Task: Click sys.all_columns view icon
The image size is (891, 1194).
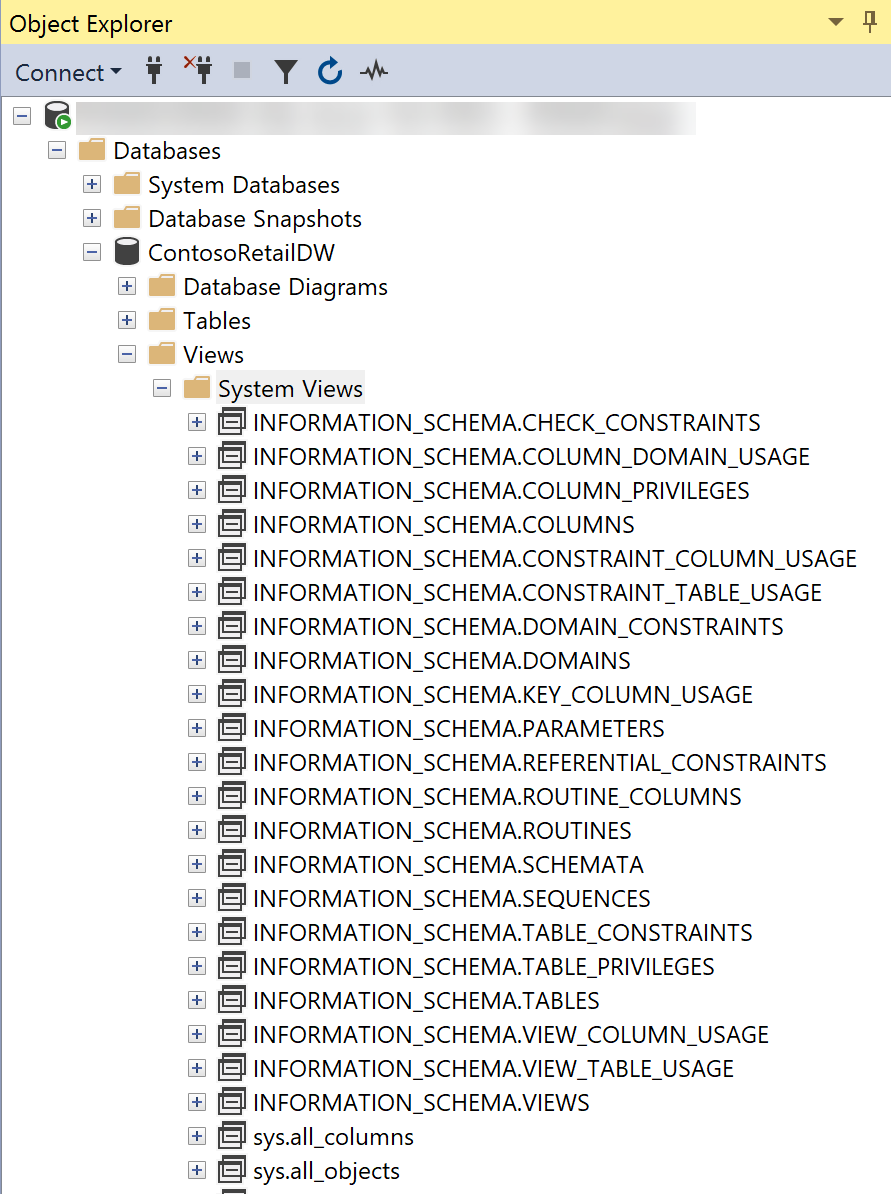Action: [x=232, y=1135]
